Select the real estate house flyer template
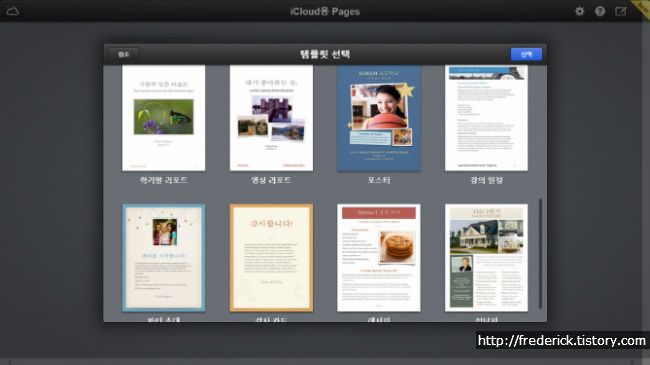The image size is (650, 365). coord(486,258)
